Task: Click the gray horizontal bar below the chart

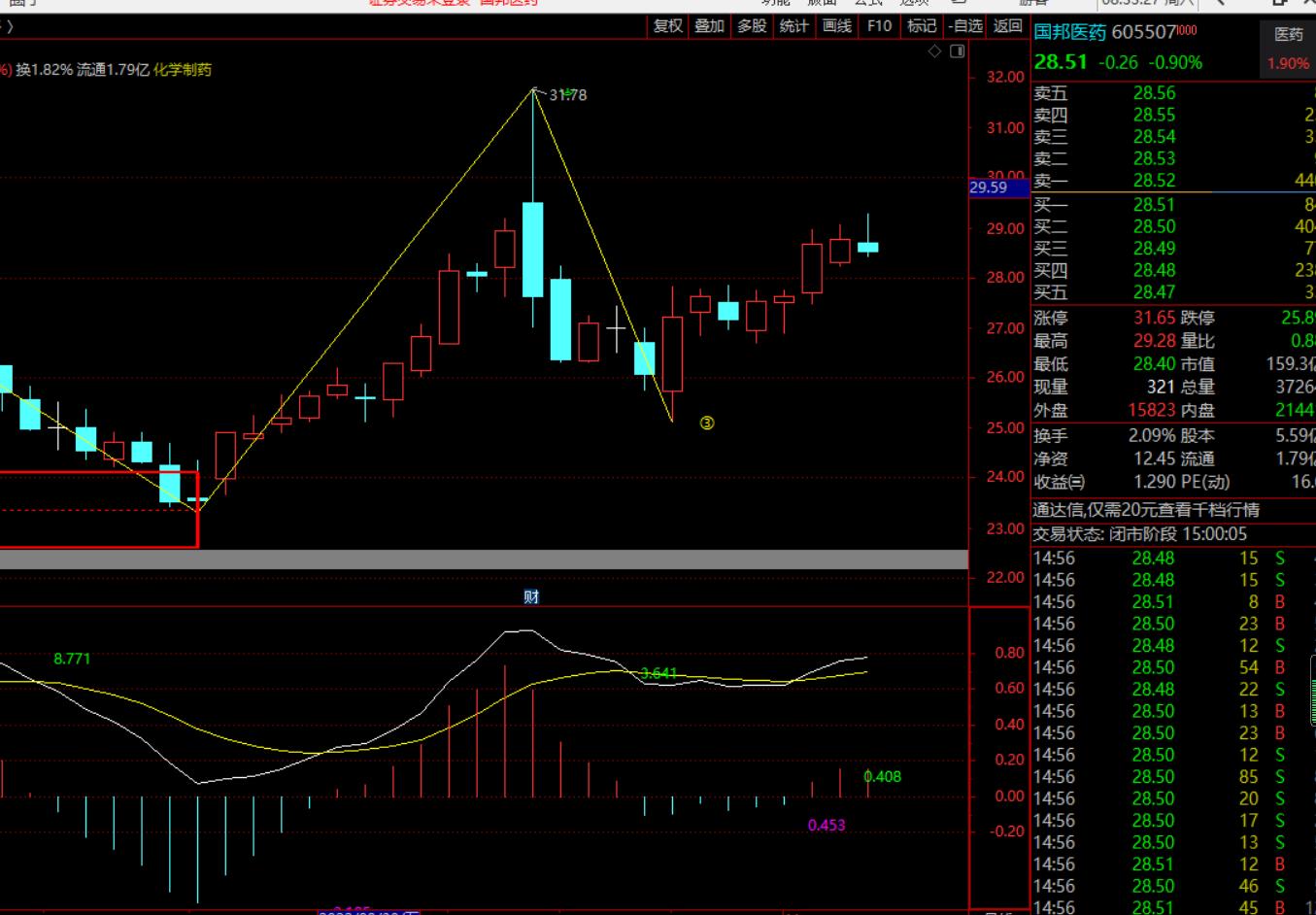Action: point(484,559)
